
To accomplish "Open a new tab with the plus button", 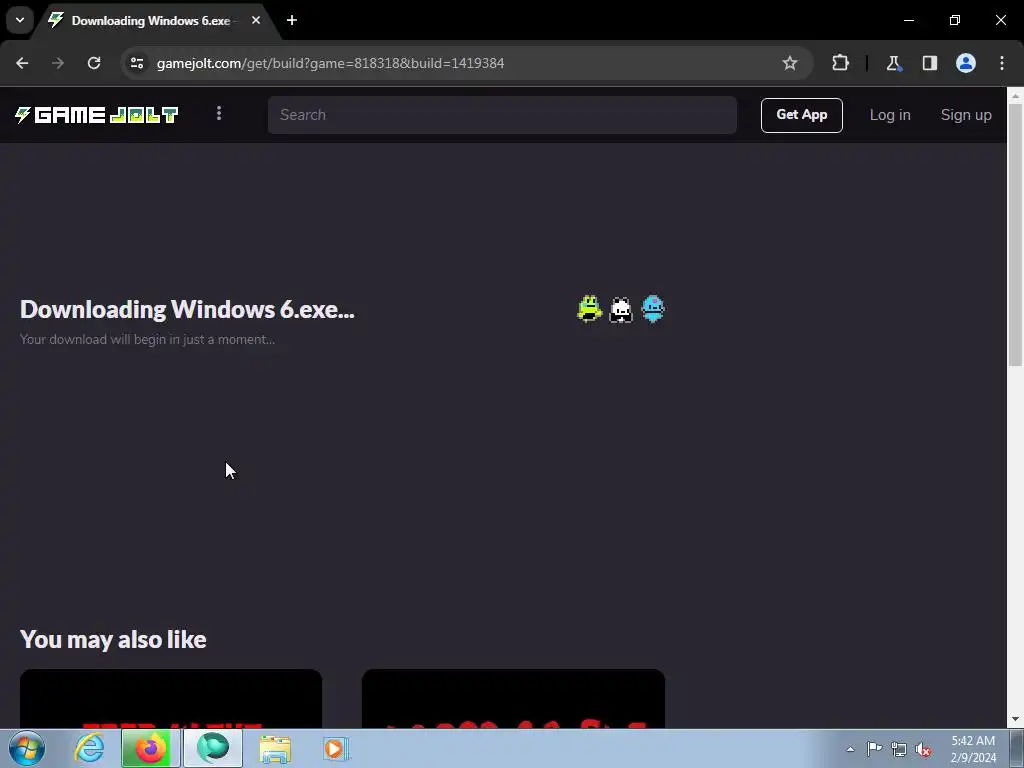I will tap(292, 21).
